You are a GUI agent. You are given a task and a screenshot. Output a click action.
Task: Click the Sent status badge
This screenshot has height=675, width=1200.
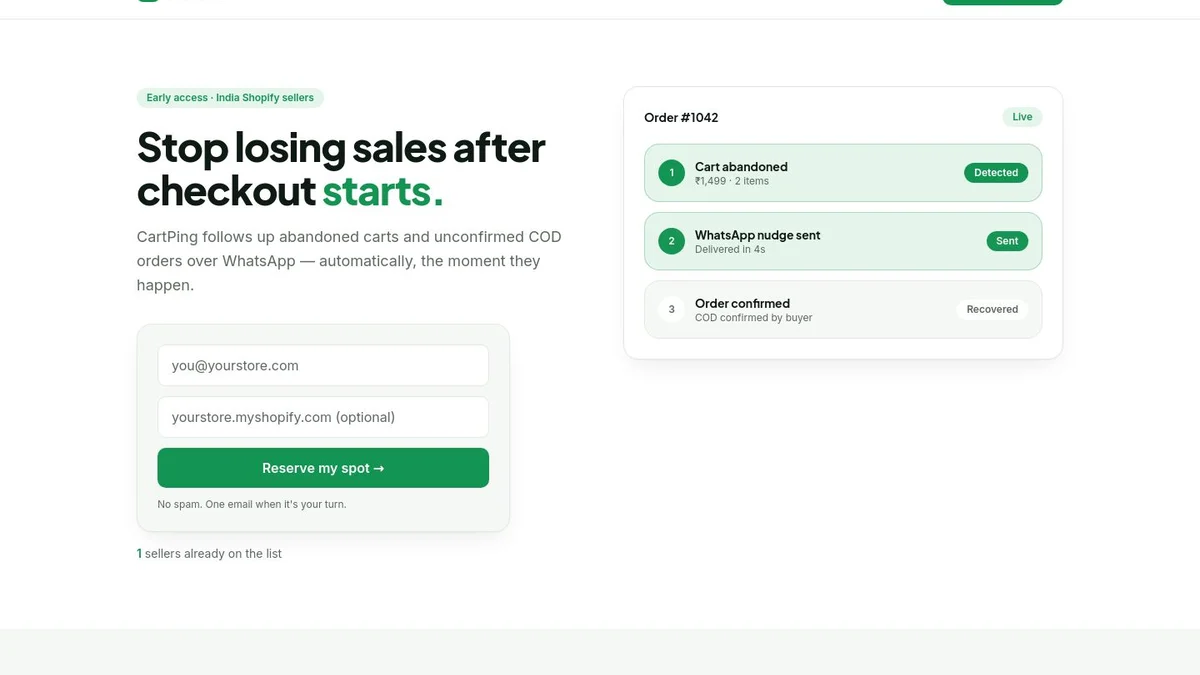point(1007,241)
